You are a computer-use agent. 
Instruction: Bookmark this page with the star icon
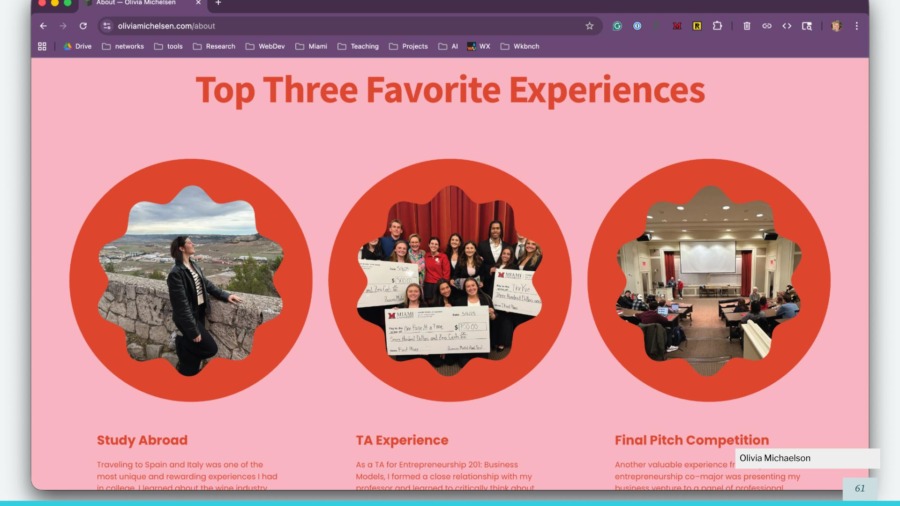point(589,26)
